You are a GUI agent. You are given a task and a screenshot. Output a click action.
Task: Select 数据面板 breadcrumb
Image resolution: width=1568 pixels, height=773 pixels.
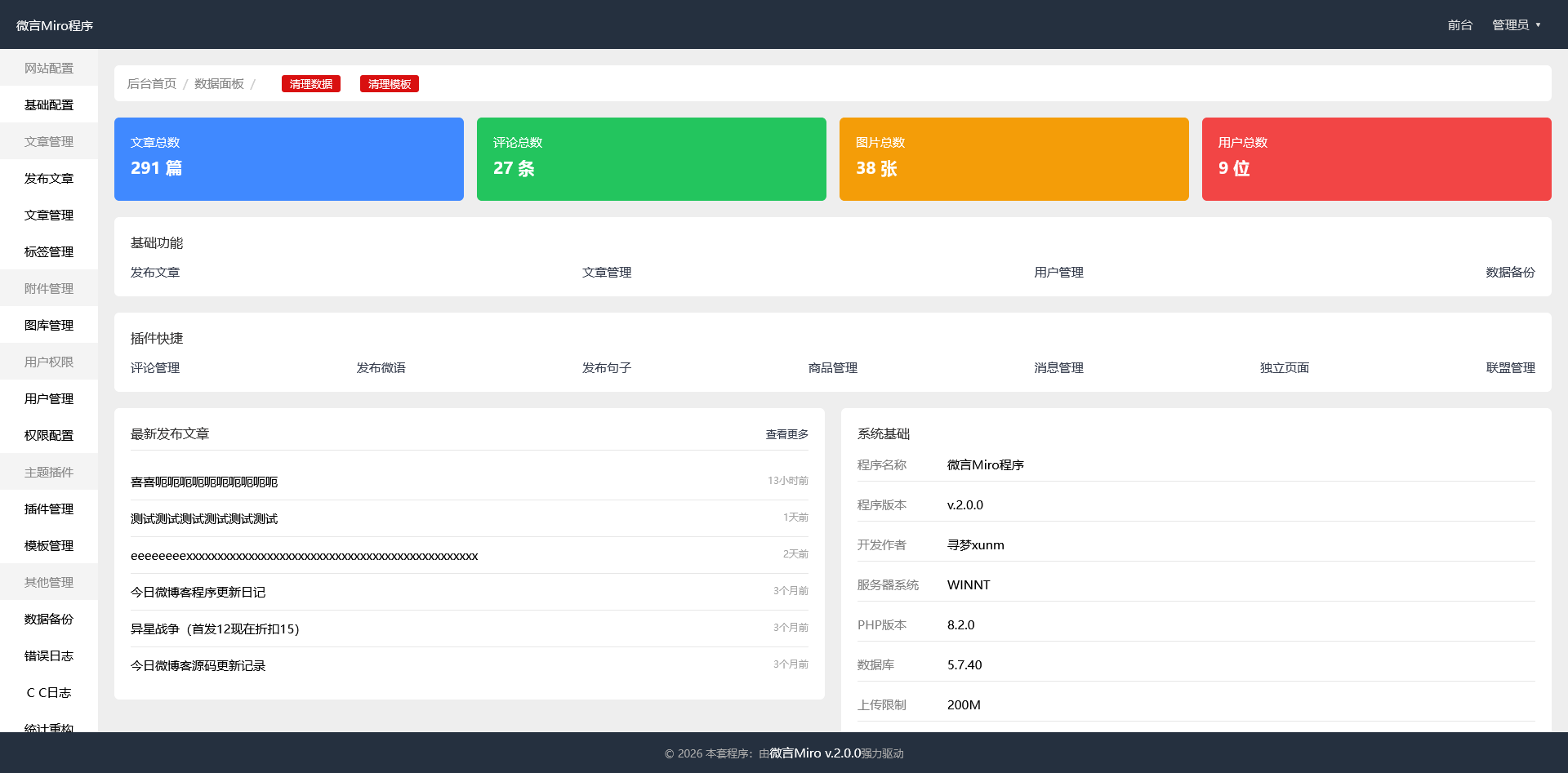219,83
